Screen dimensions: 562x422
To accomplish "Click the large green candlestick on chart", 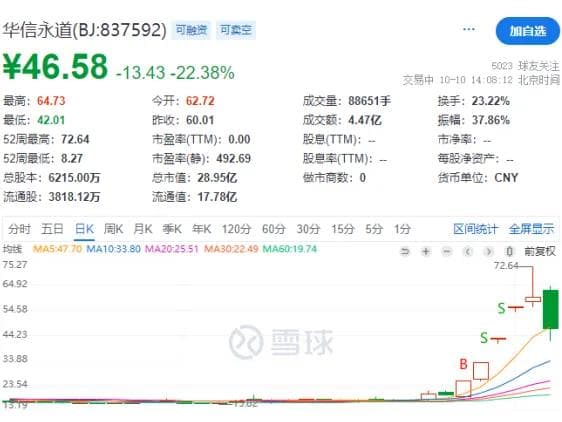I will coord(551,309).
